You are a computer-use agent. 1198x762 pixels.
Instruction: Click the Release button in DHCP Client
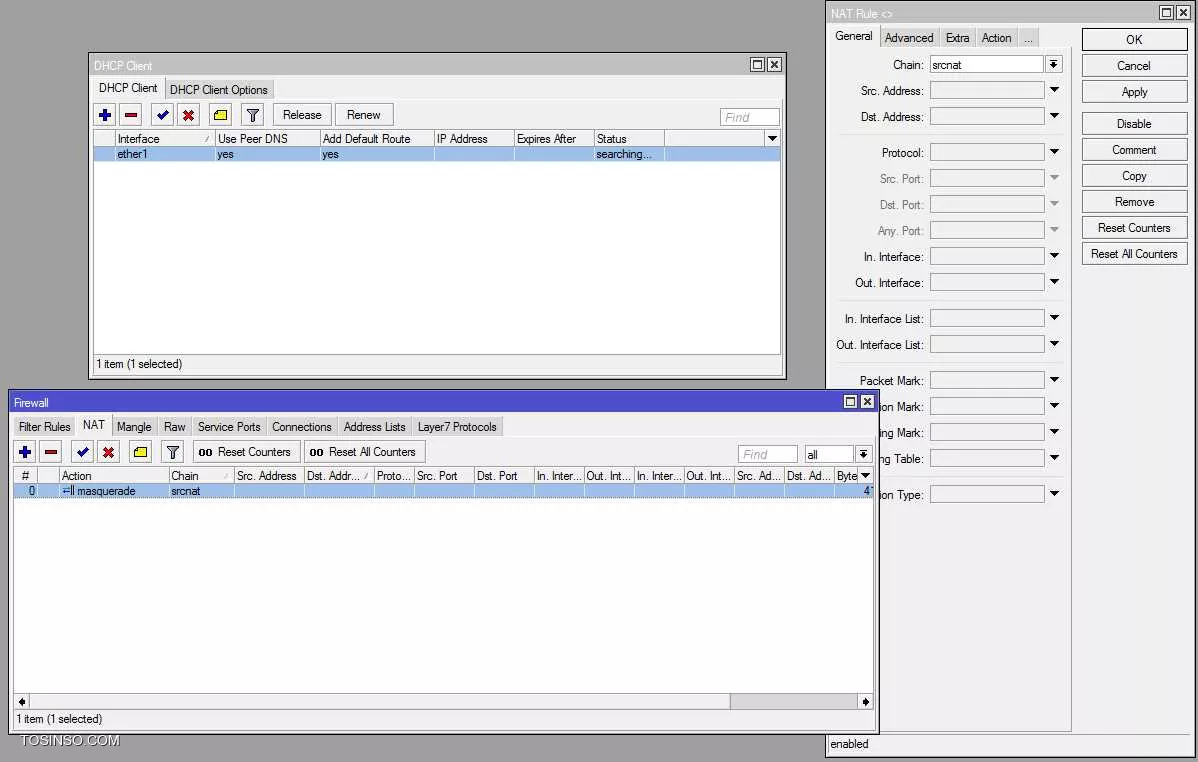pyautogui.click(x=302, y=115)
